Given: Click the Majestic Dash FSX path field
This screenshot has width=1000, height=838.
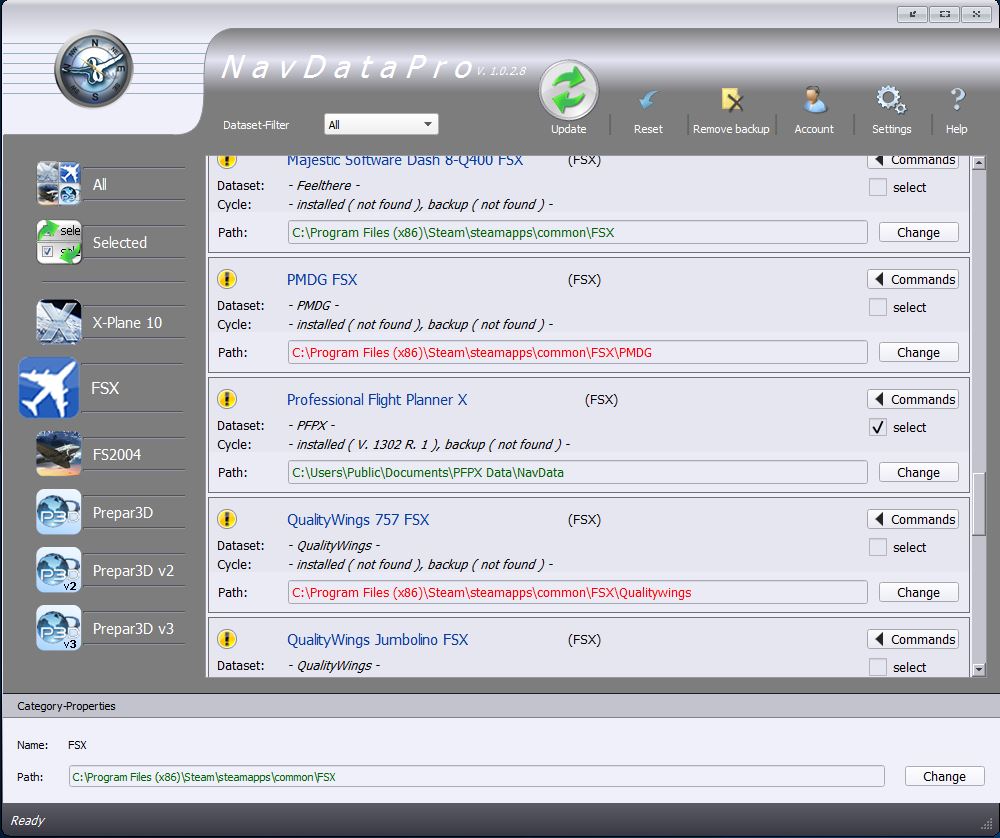Looking at the screenshot, I should [x=578, y=232].
